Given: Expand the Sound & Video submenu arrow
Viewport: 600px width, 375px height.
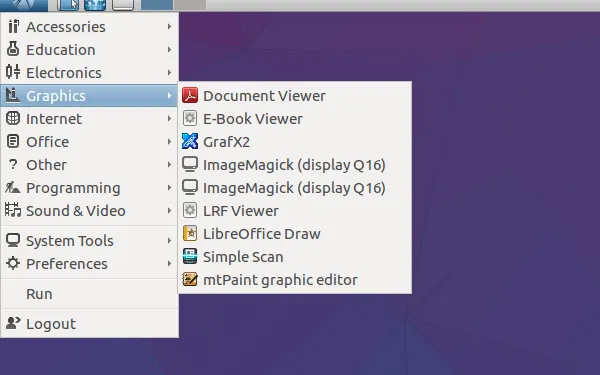Looking at the screenshot, I should 169,210.
